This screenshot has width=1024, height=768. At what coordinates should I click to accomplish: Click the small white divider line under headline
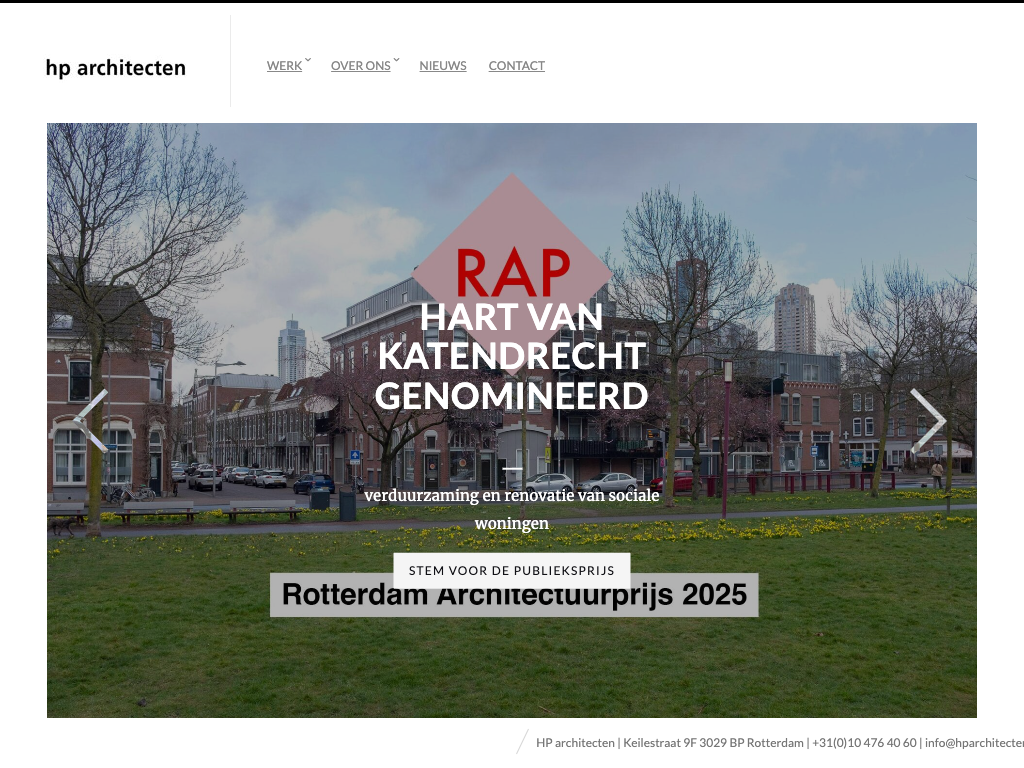click(512, 468)
